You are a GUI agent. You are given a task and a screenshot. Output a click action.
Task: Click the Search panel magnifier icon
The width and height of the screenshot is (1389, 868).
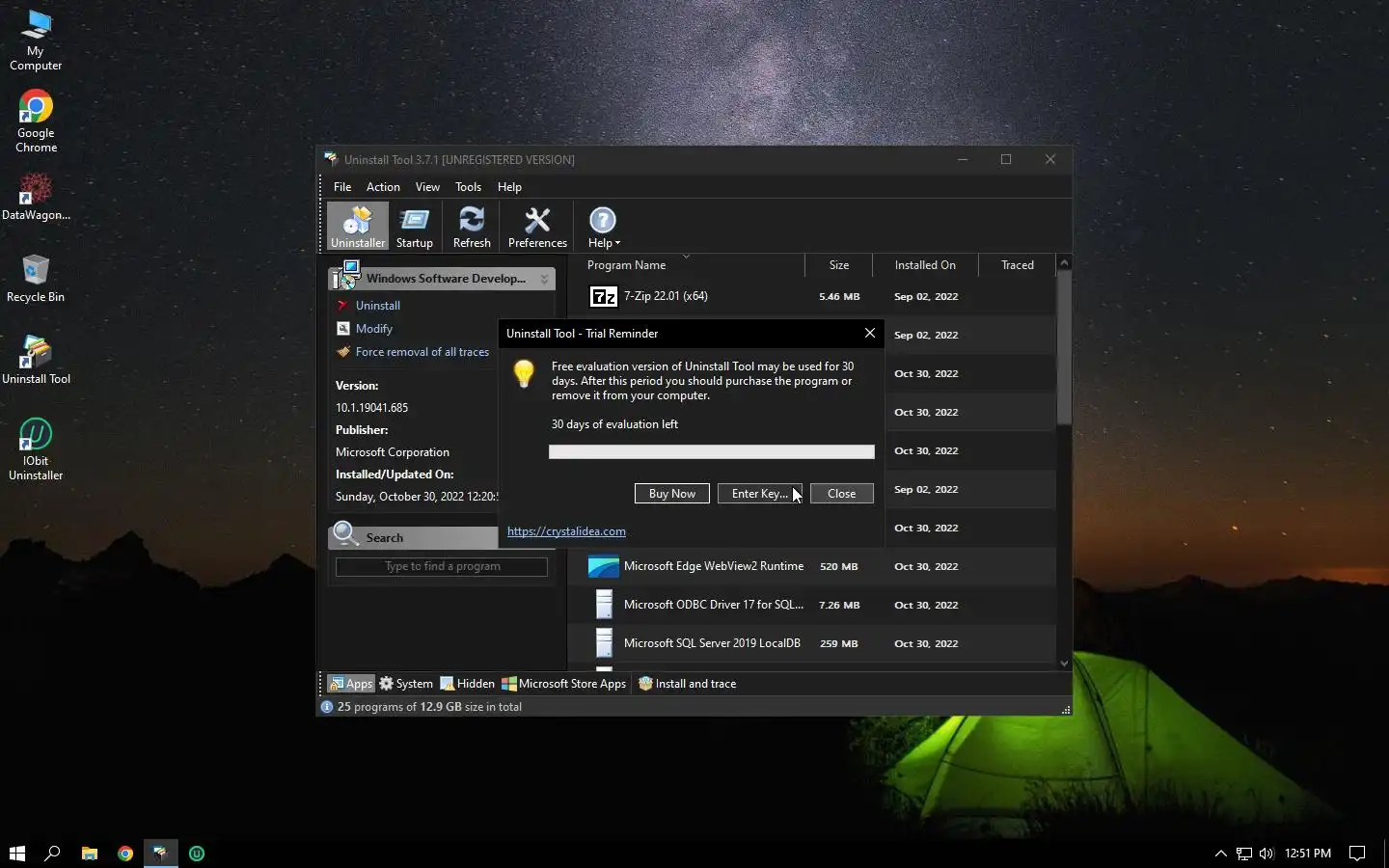coord(345,534)
